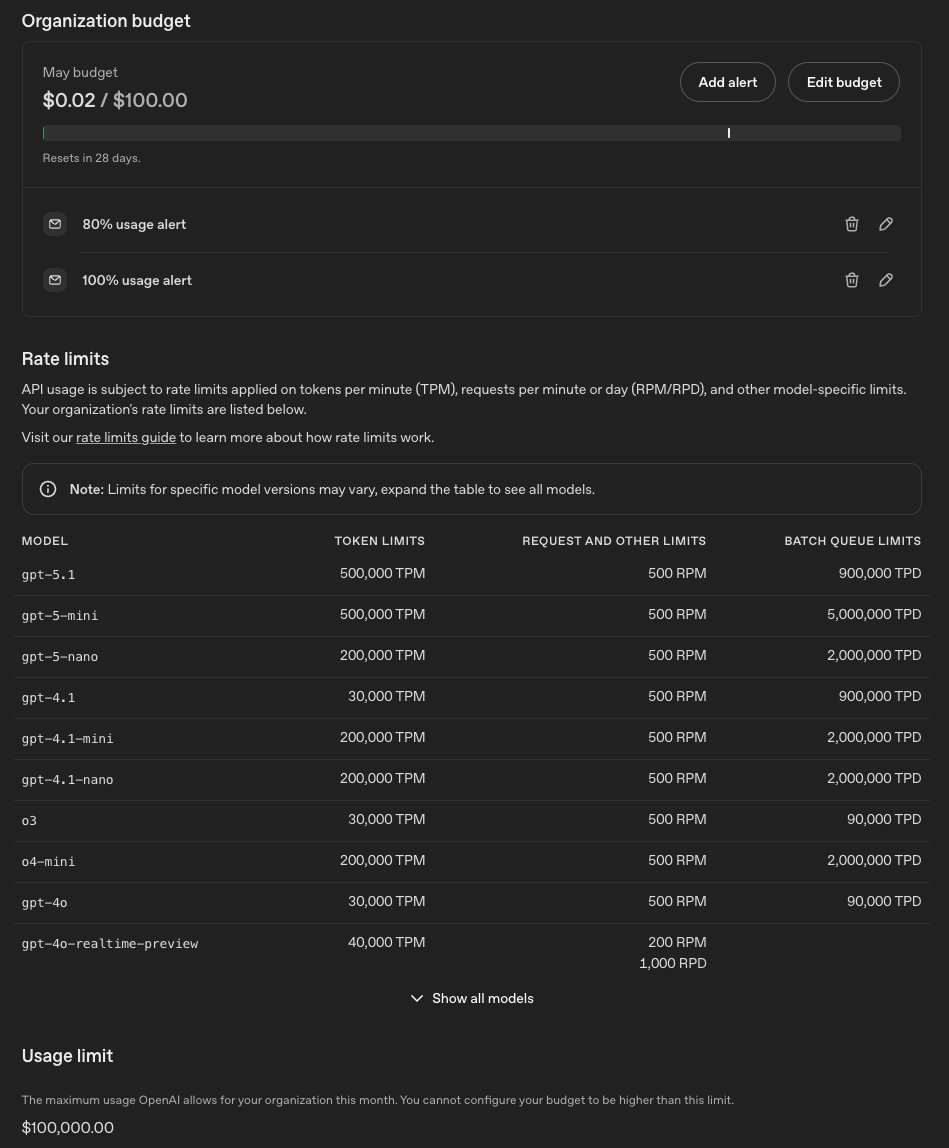
Task: Select the gpt-5.1 model name
Action: [48, 575]
